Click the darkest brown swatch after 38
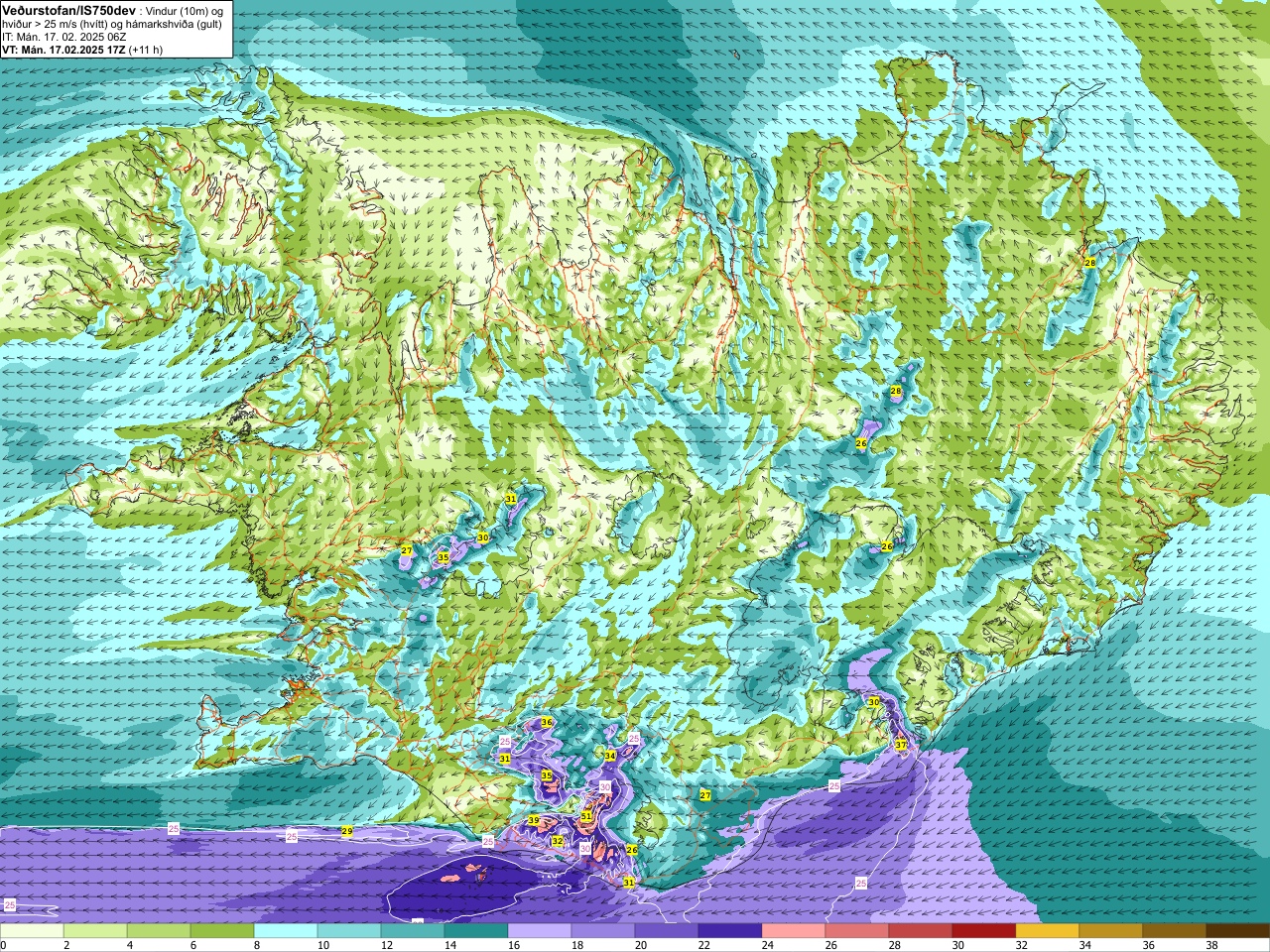This screenshot has width=1270, height=952. (x=1238, y=931)
